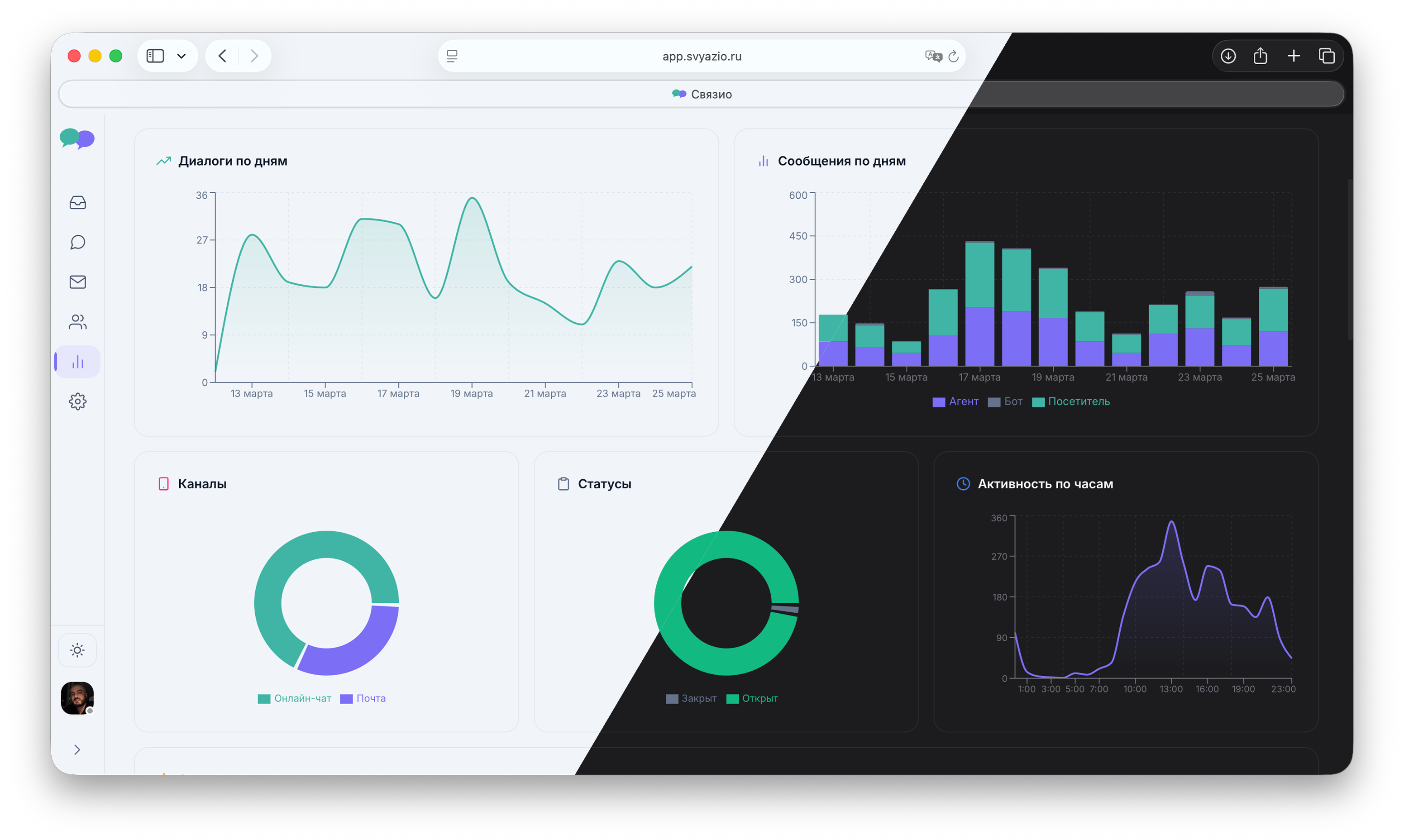Click the Связио logo at sidebar top

point(77,138)
